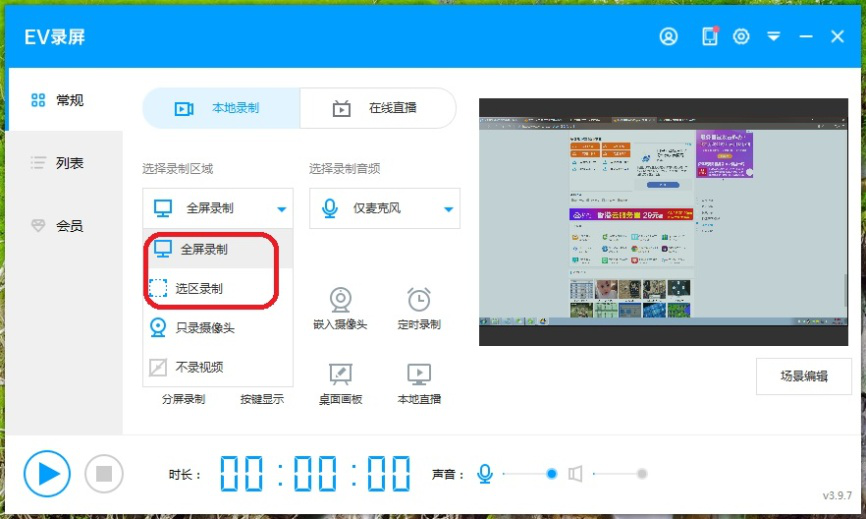Choose 全屏录制 from the dropdown list
The width and height of the screenshot is (866, 519).
(x=218, y=249)
